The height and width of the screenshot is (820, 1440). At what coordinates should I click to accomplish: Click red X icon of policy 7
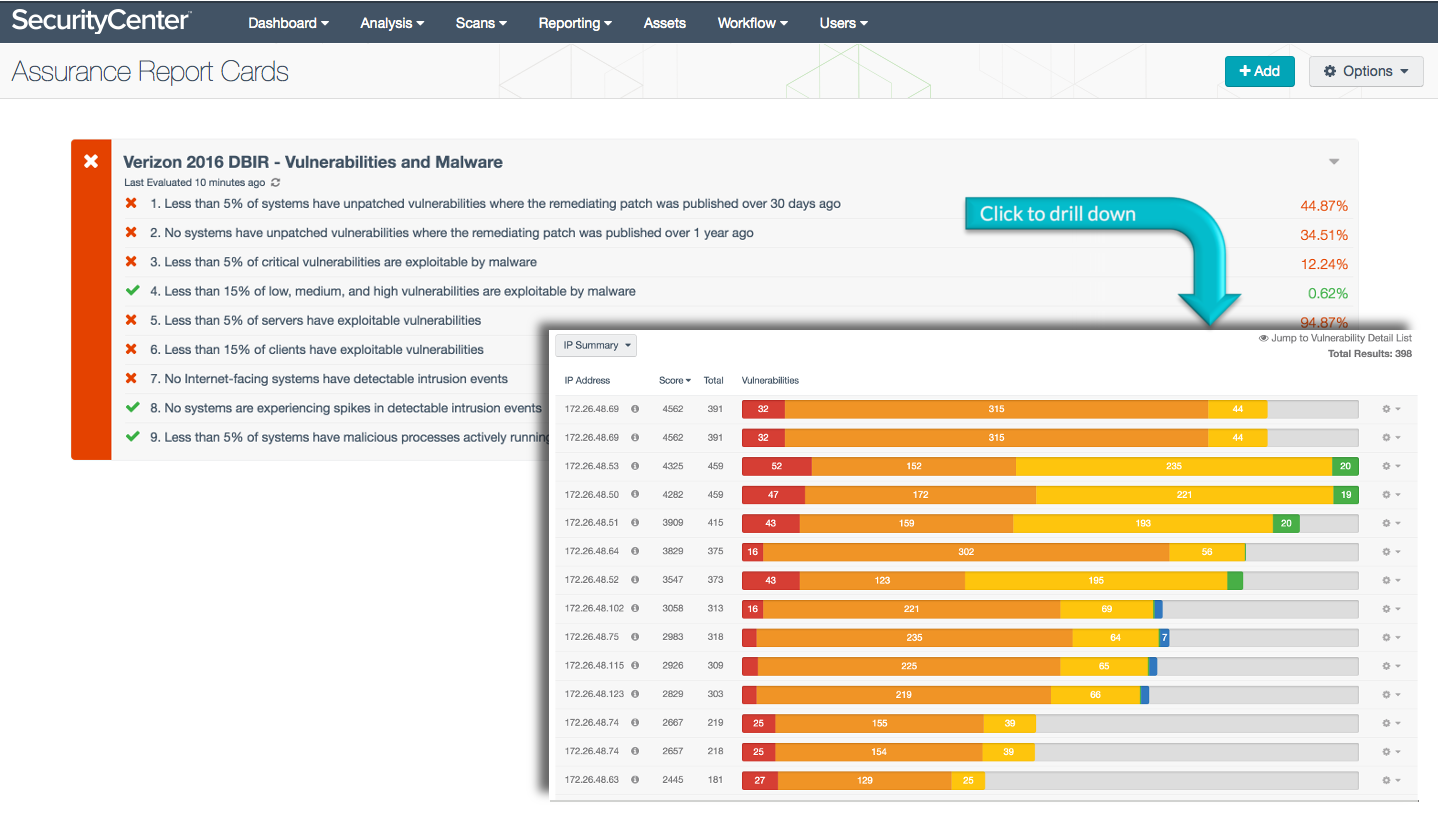pyautogui.click(x=131, y=379)
